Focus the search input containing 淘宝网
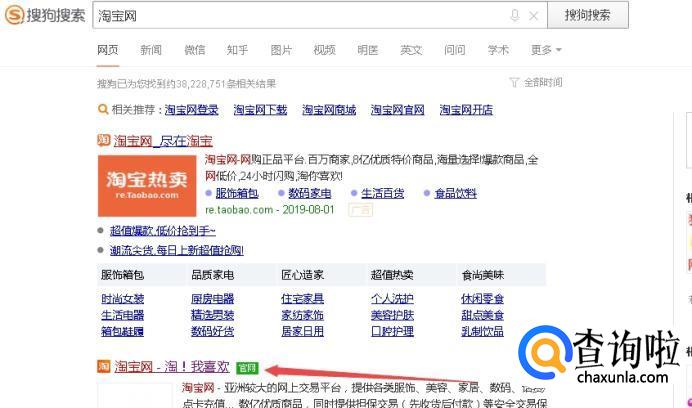 coord(320,15)
